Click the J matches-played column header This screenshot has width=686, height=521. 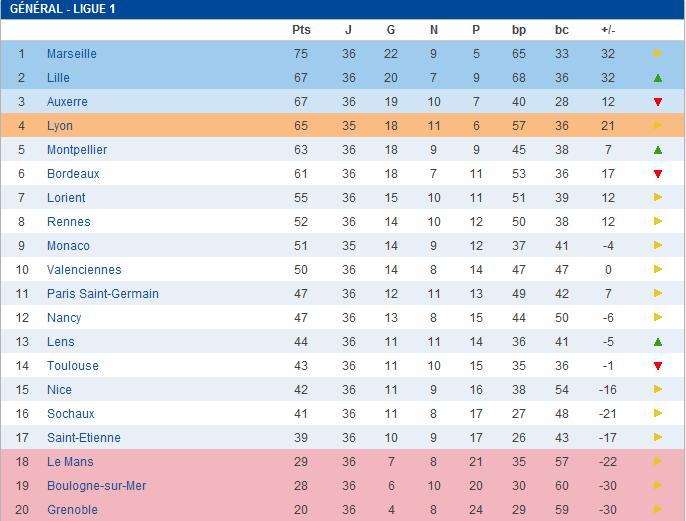tap(349, 30)
